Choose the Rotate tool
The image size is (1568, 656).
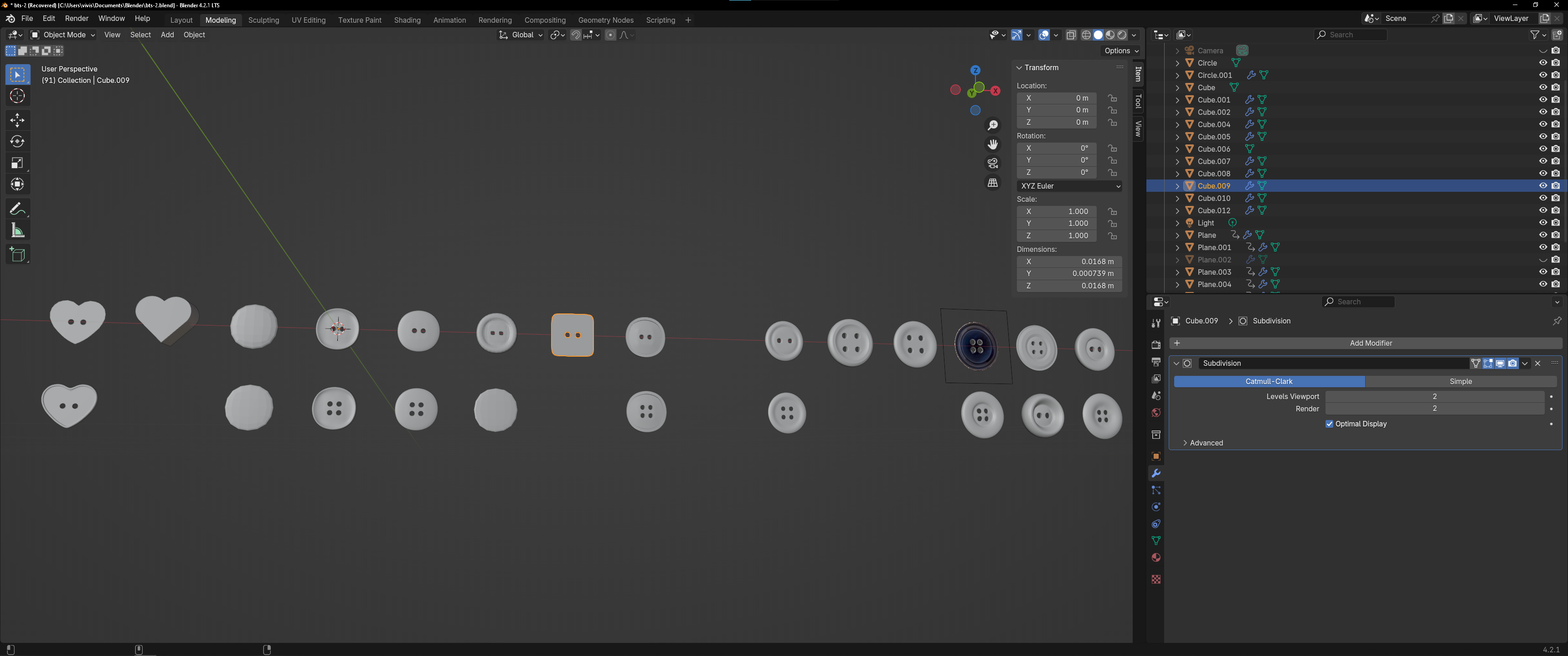(17, 141)
